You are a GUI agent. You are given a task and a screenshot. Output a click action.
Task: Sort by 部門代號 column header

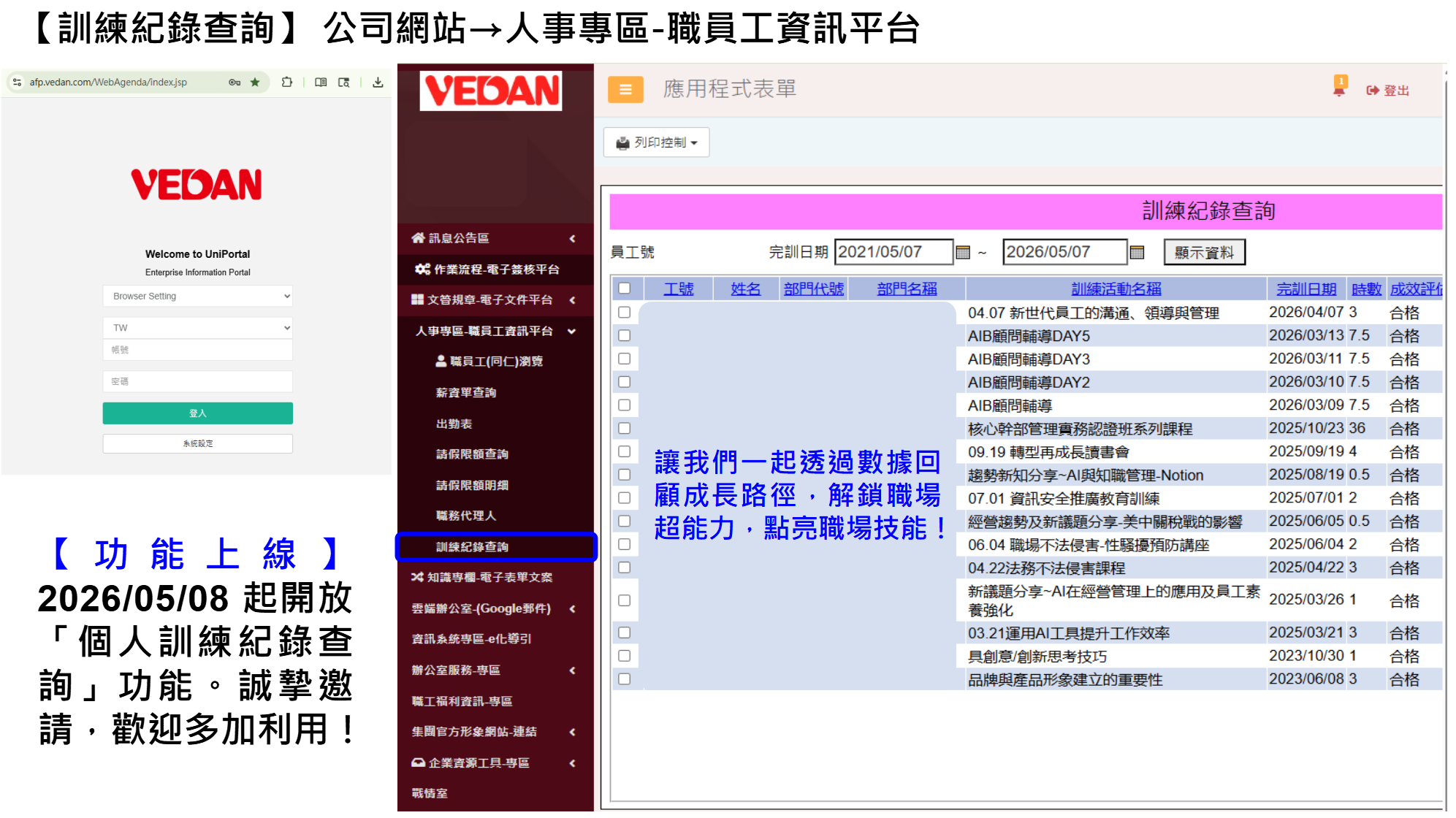[814, 289]
